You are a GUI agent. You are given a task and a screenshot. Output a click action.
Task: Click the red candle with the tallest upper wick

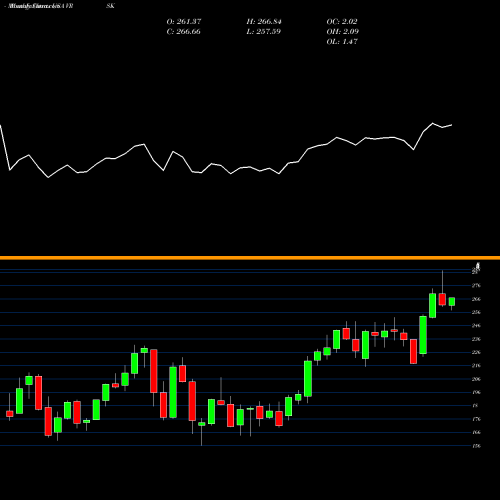tap(442, 299)
